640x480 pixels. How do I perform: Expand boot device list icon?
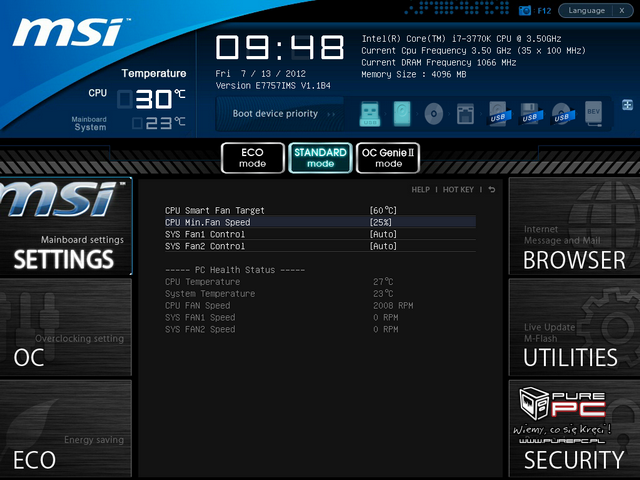[627, 105]
